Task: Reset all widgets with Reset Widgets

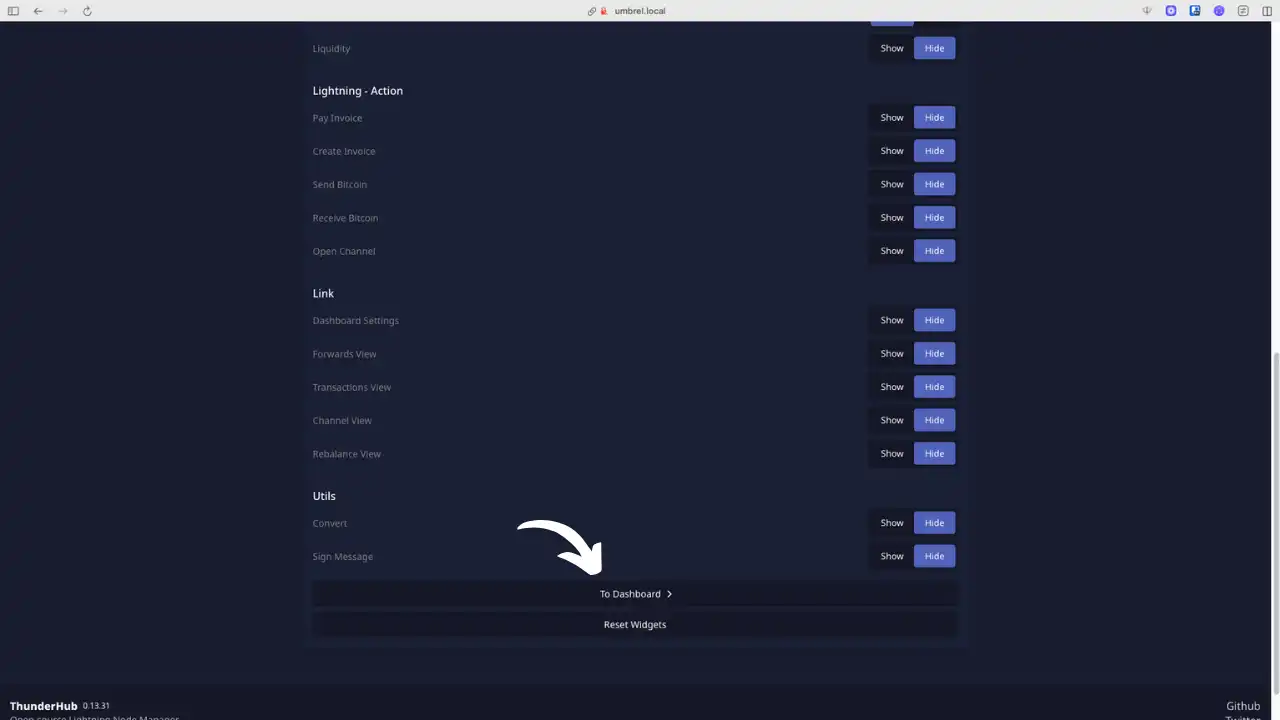Action: (635, 625)
